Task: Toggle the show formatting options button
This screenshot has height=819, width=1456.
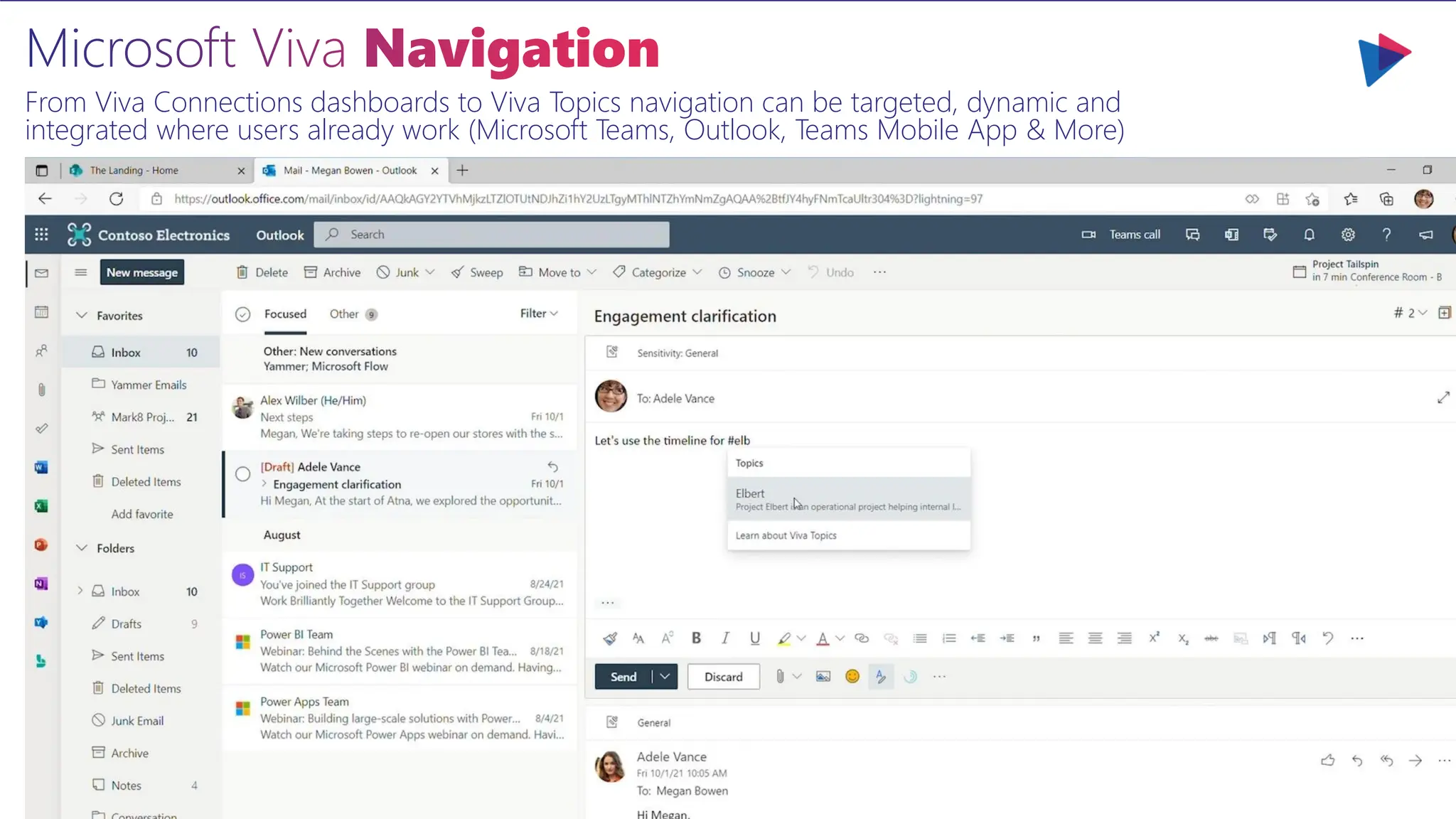Action: coord(881,677)
